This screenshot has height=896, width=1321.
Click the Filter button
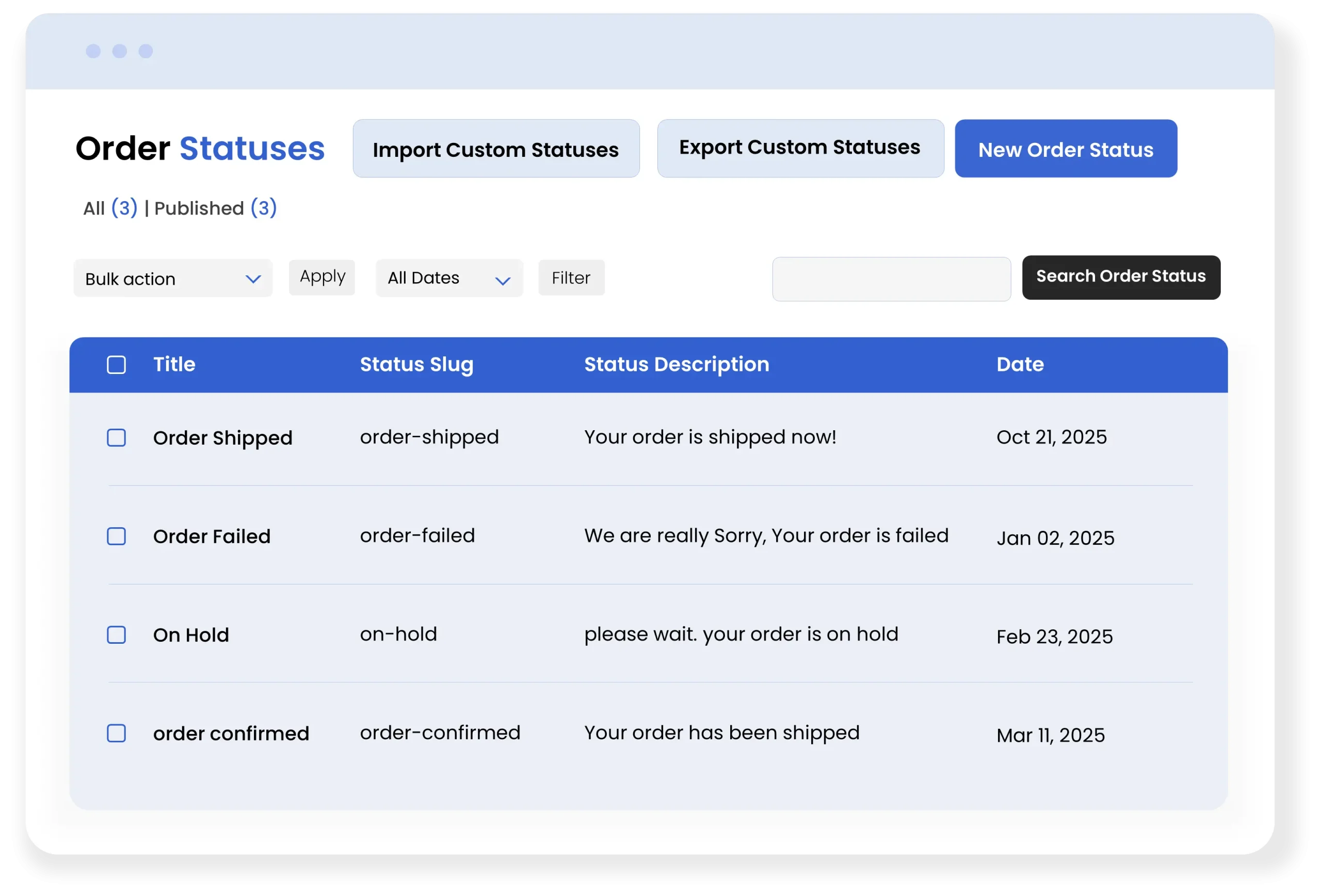571,278
